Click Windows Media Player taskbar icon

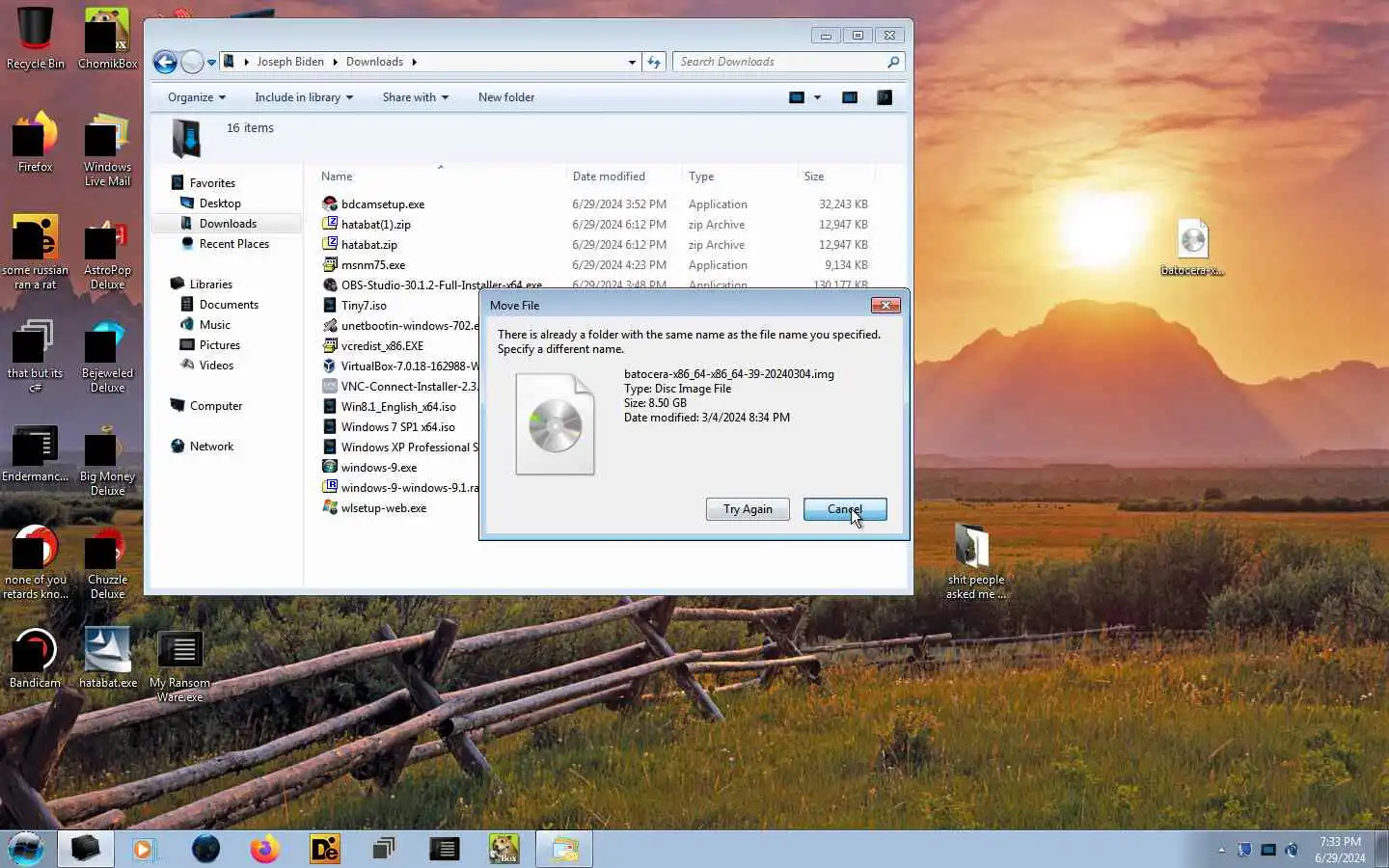click(x=145, y=849)
